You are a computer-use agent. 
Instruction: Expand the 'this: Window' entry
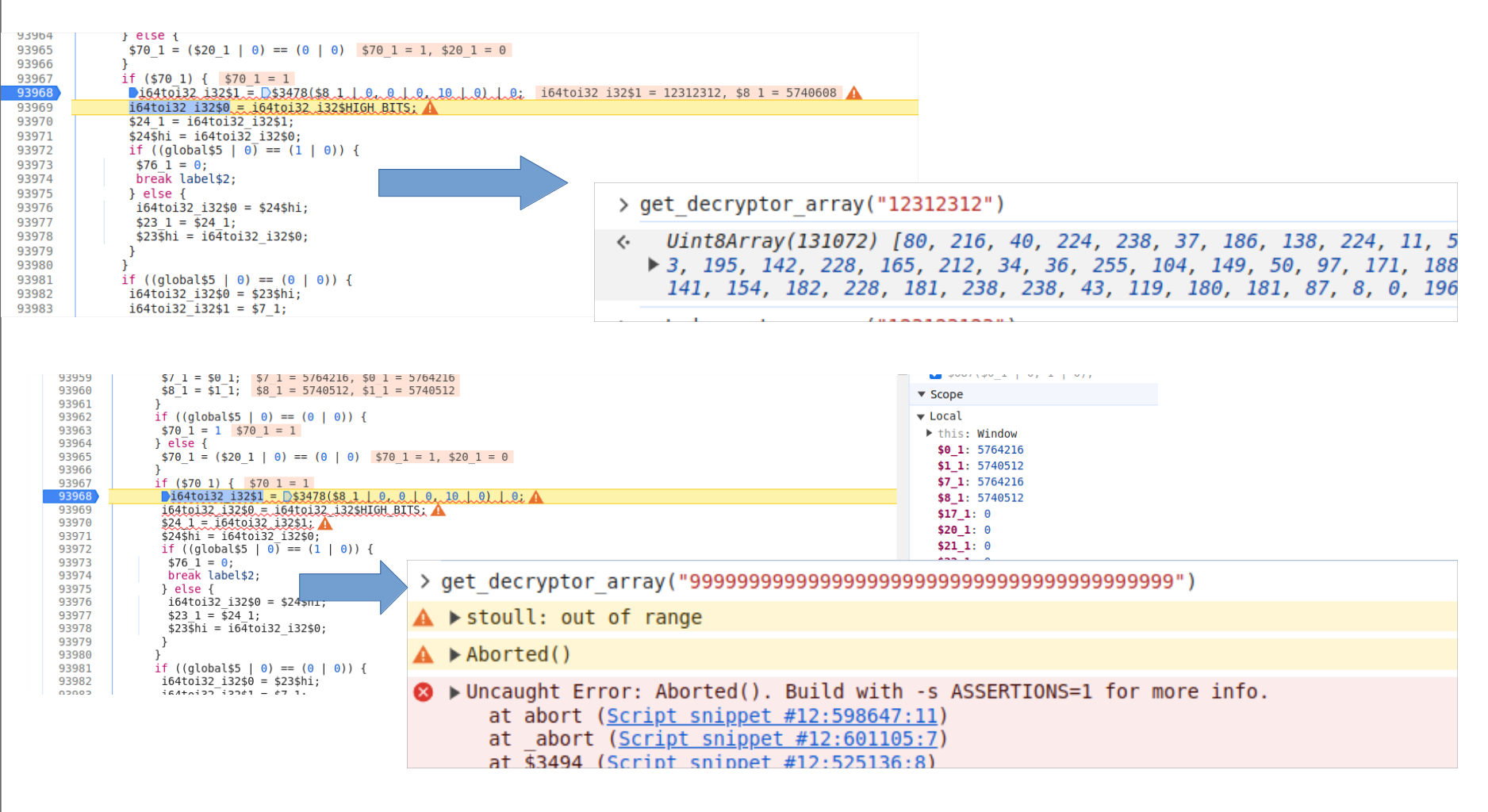click(929, 434)
